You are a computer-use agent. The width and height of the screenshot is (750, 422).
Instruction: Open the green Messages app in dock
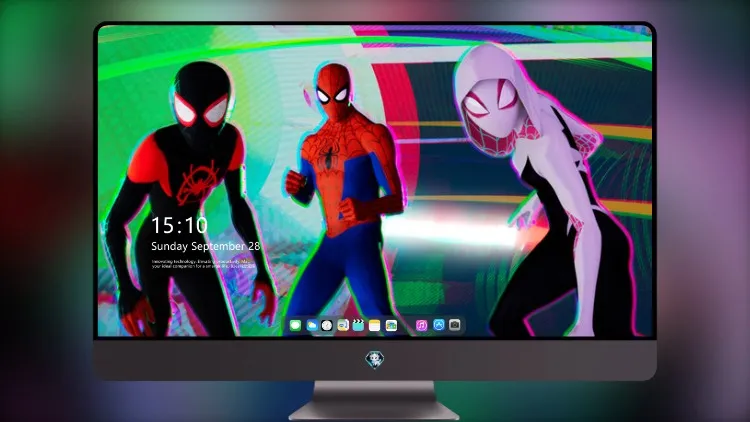coord(295,325)
